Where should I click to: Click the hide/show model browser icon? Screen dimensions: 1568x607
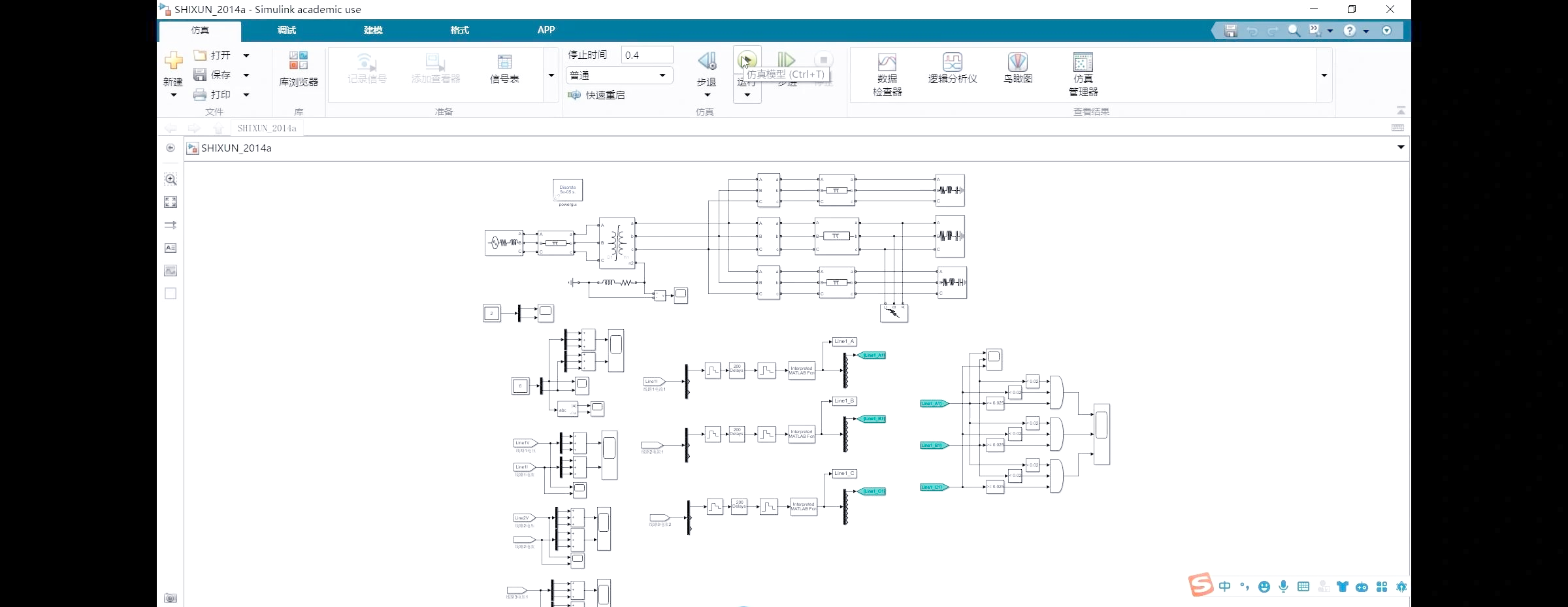tap(171, 148)
